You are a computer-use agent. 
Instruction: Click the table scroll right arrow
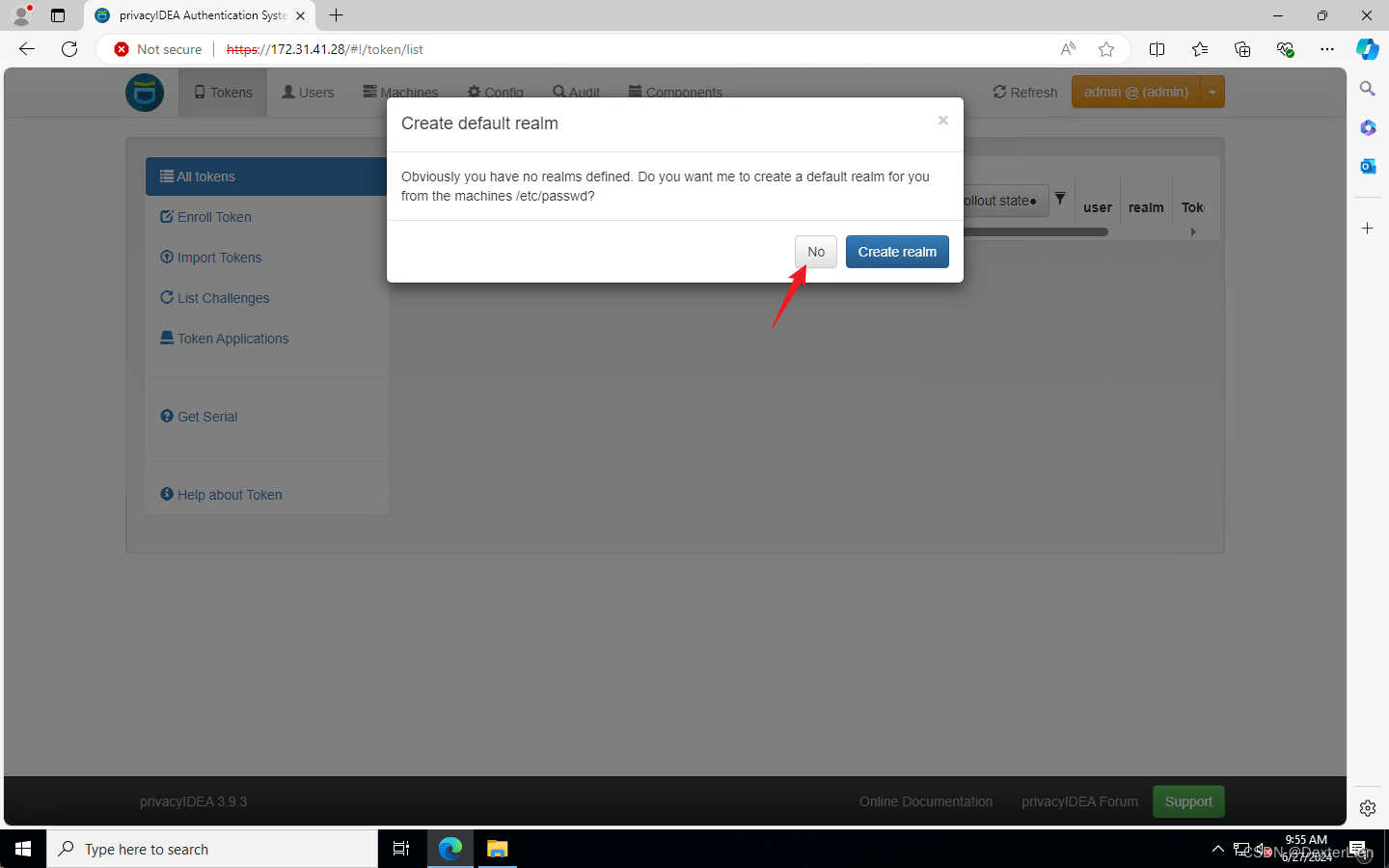coord(1193,231)
